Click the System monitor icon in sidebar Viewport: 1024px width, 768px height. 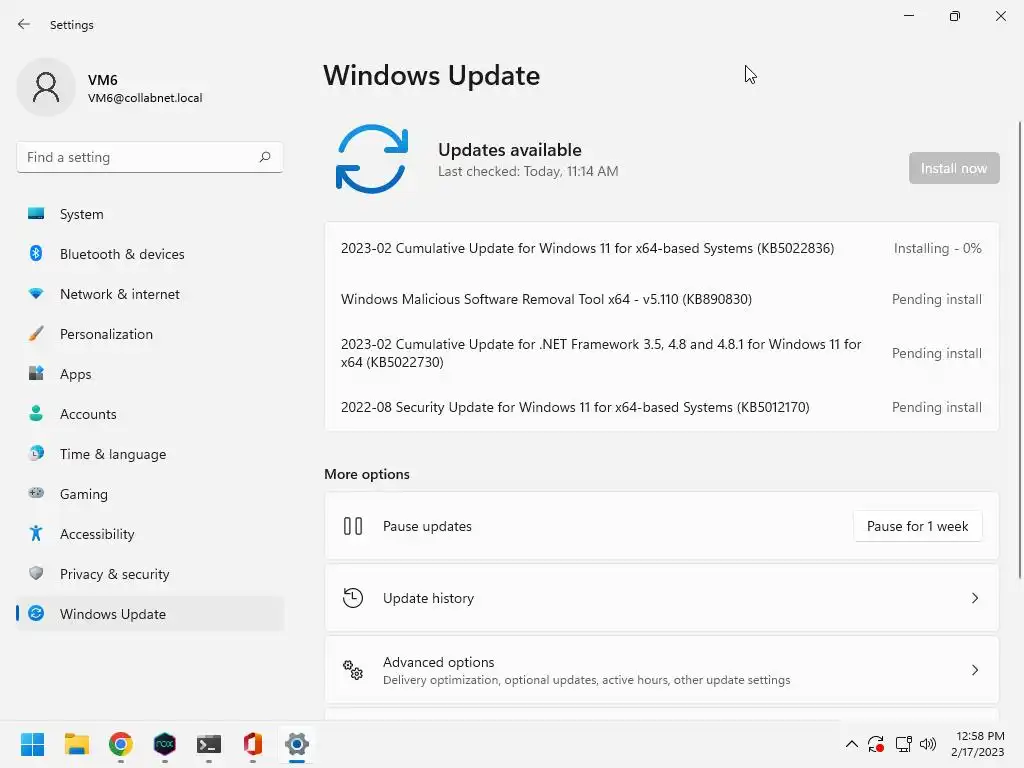tap(36, 214)
